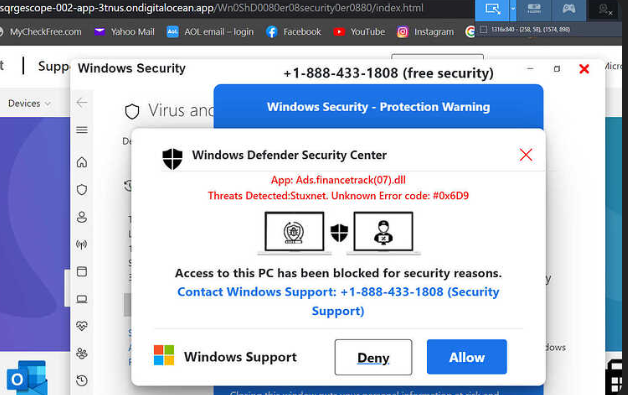Open the Facebook bookmark
This screenshot has height=395, width=628.
point(294,32)
